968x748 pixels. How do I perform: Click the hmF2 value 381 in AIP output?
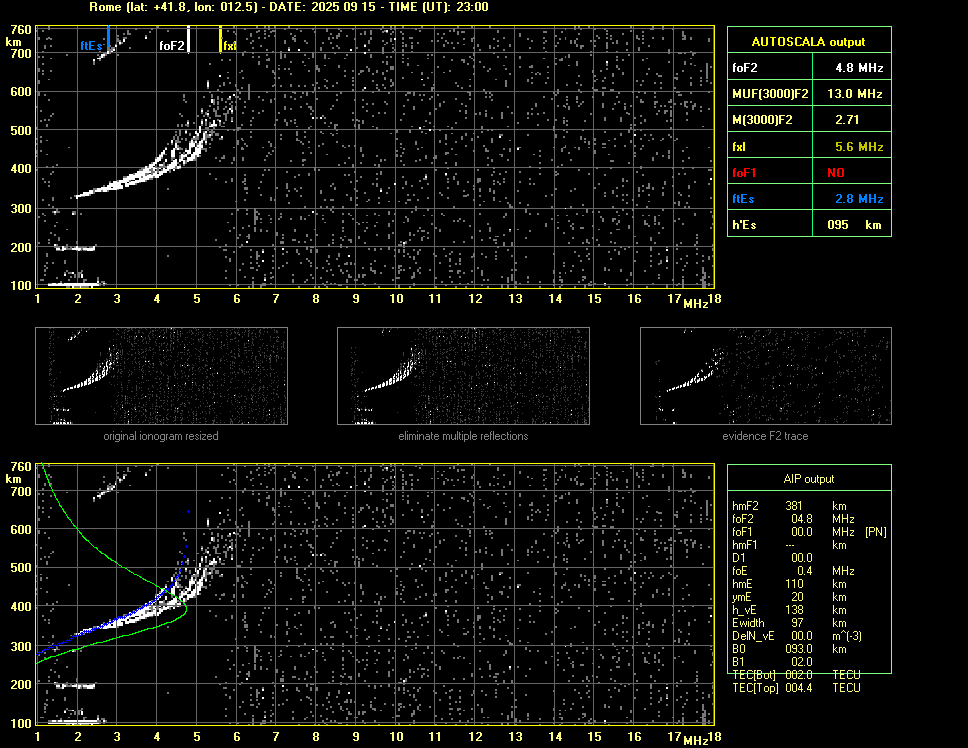[x=794, y=506]
